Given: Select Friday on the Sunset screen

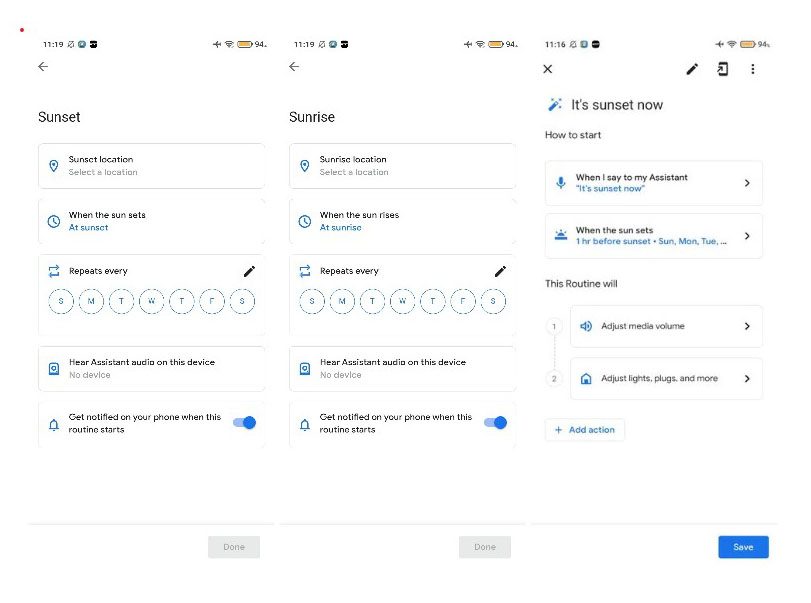Looking at the screenshot, I should [x=212, y=301].
